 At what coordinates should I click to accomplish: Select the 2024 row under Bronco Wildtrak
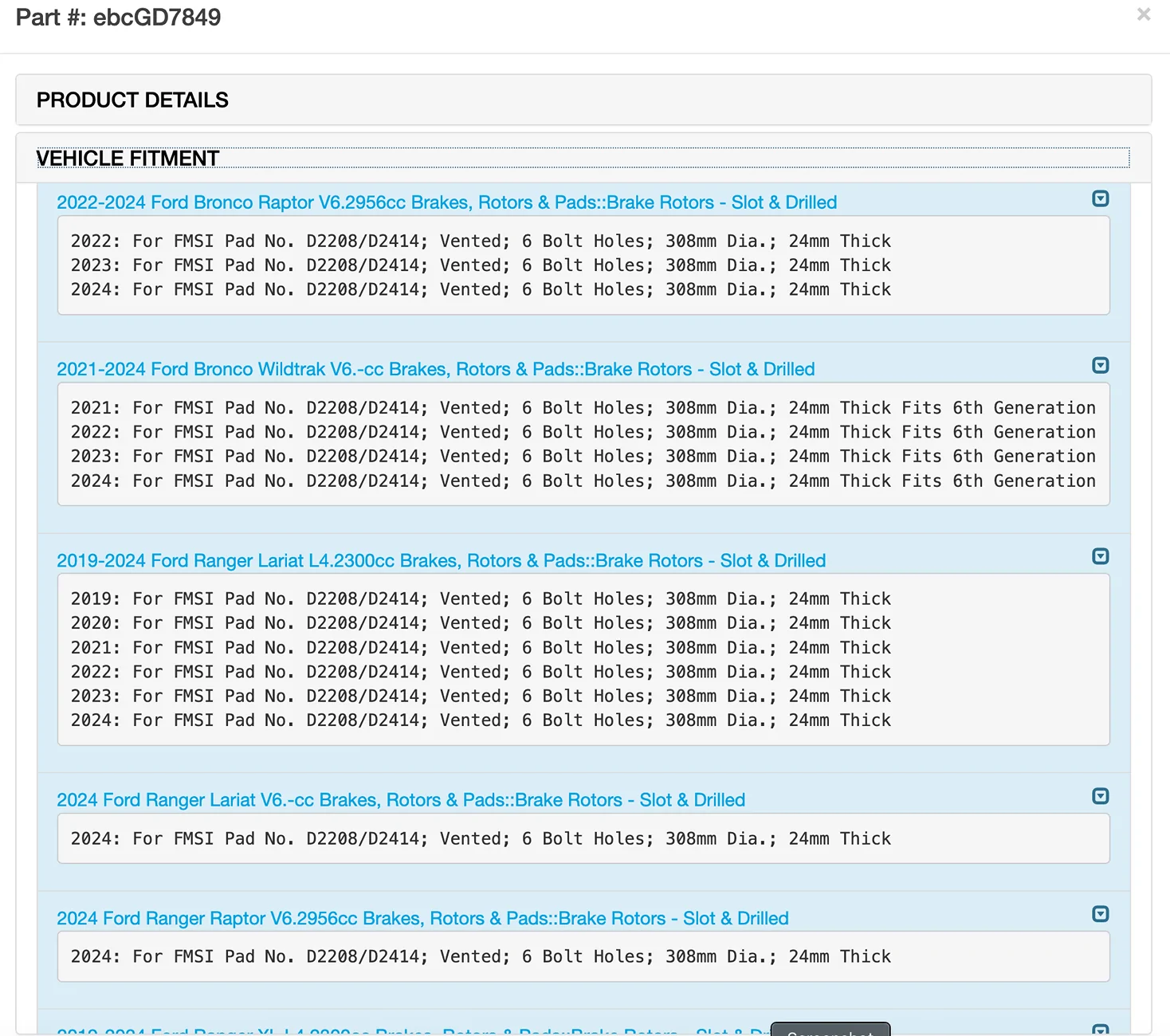click(583, 481)
